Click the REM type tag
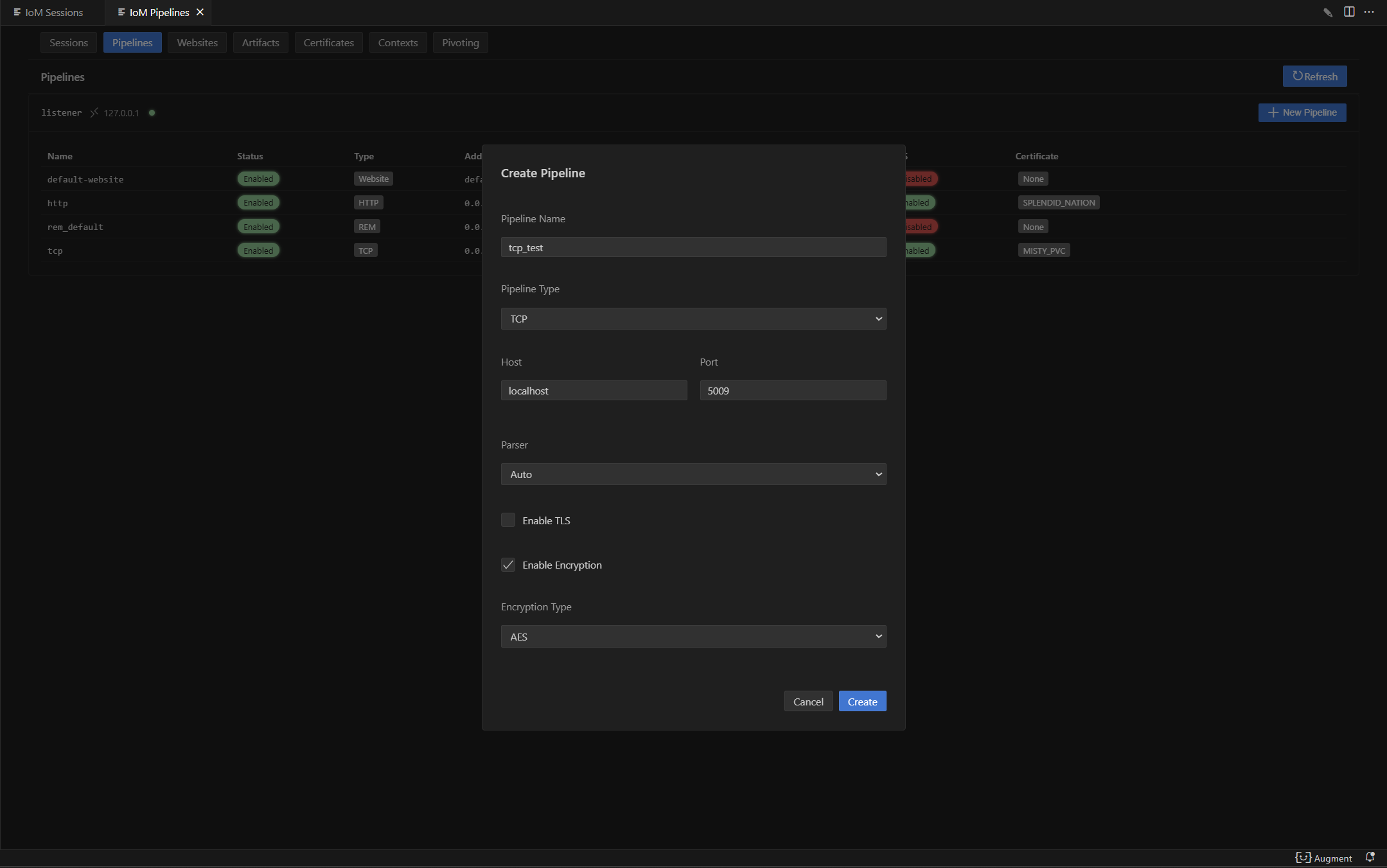The width and height of the screenshot is (1387, 868). [367, 227]
